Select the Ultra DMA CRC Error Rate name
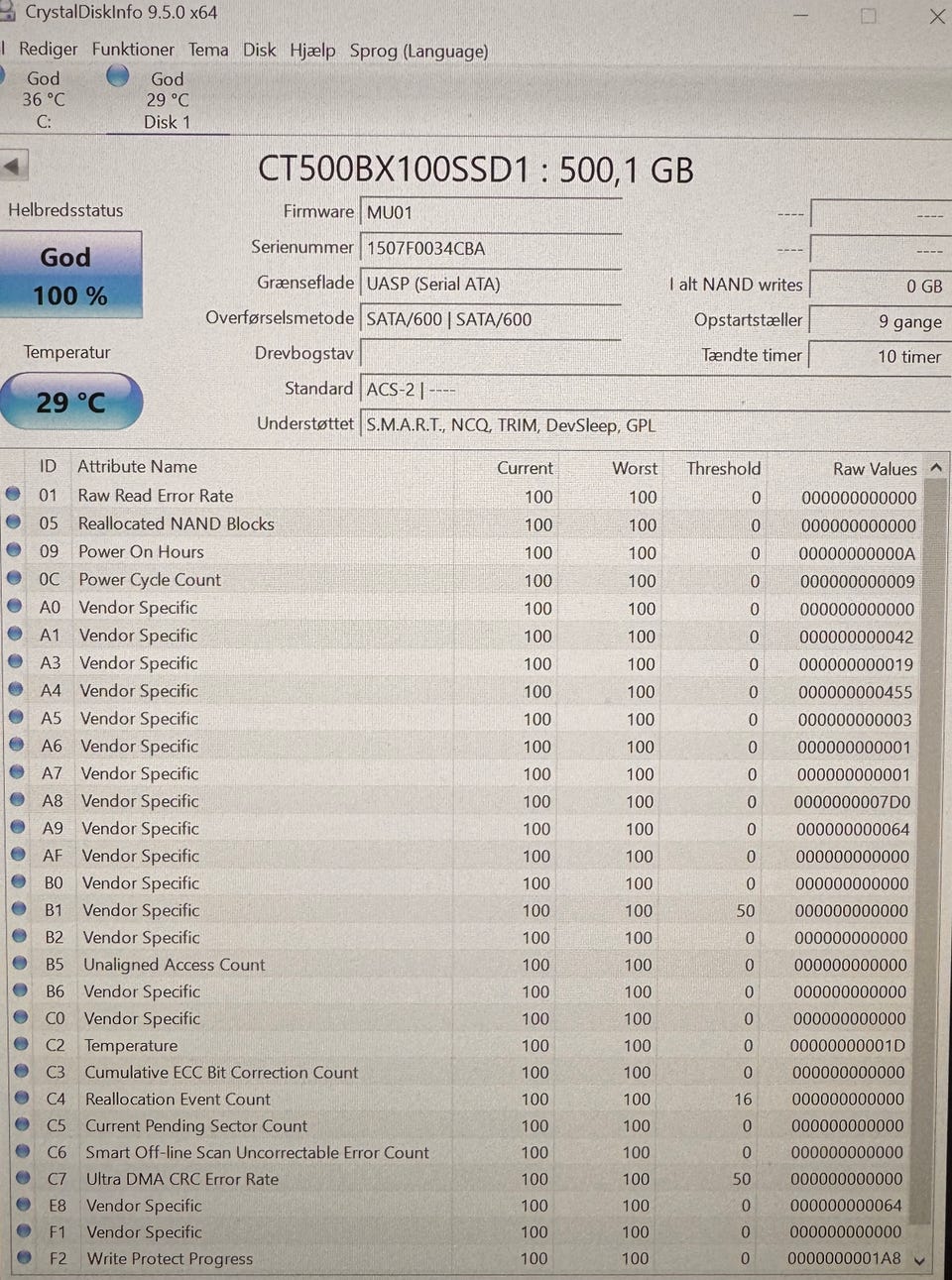Viewport: 952px width, 1280px height. [181, 1179]
